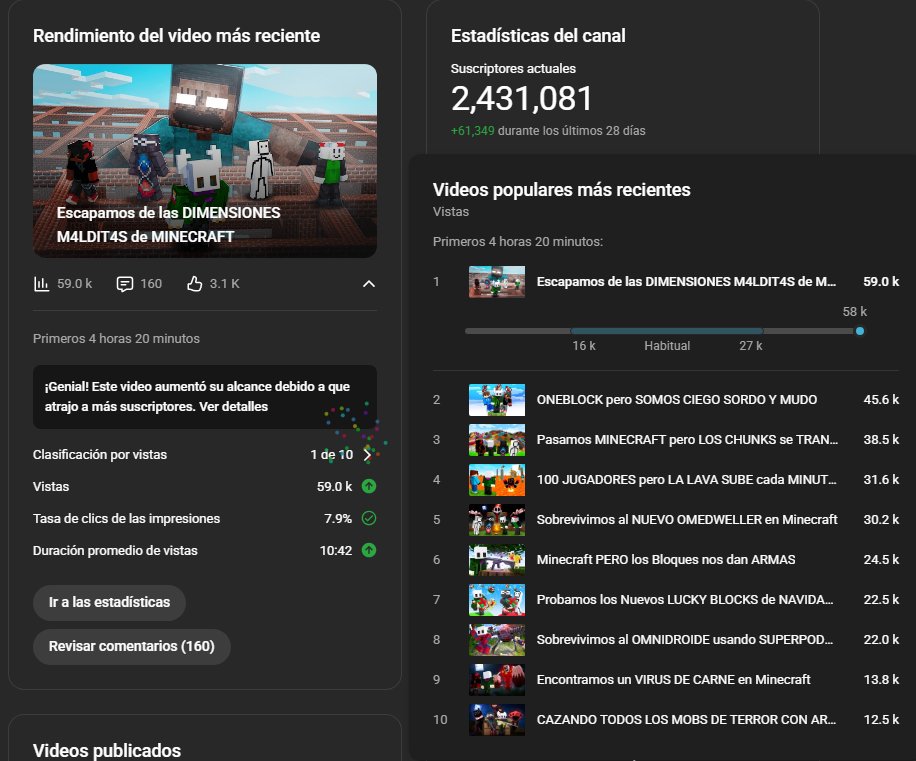This screenshot has height=761, width=916.
Task: Click title 'Minecraft PERO los Bloques nos dan ARMAS'
Action: (x=666, y=560)
